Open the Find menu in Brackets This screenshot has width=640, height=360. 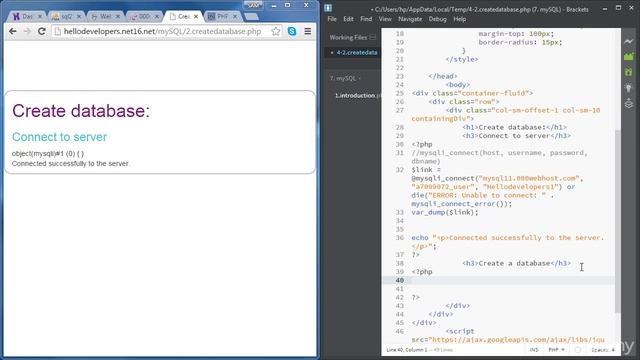click(x=366, y=19)
